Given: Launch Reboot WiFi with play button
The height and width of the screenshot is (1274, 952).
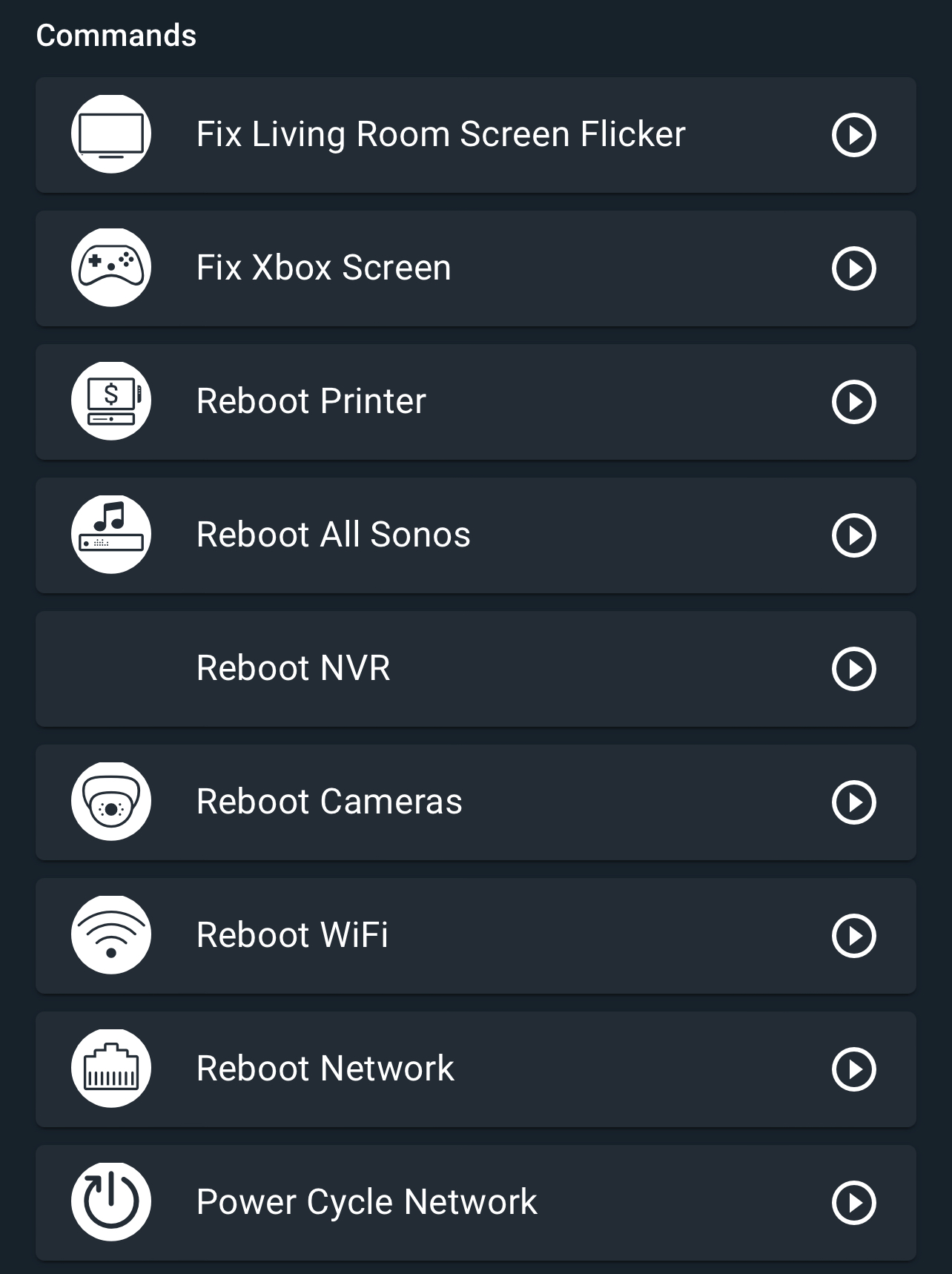Looking at the screenshot, I should [854, 936].
